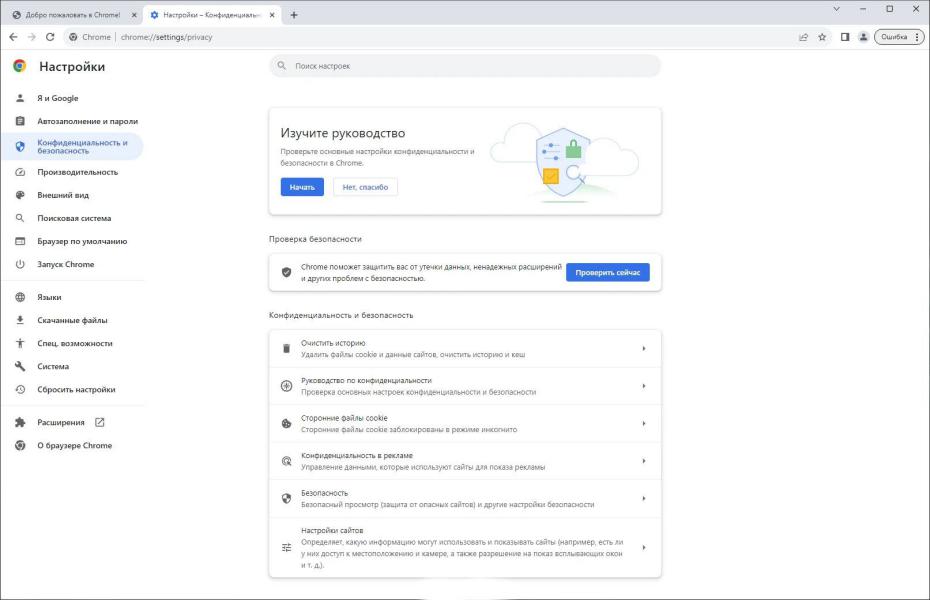Dismiss guide with Нет, спасибо button
This screenshot has height=600, width=930.
click(365, 187)
